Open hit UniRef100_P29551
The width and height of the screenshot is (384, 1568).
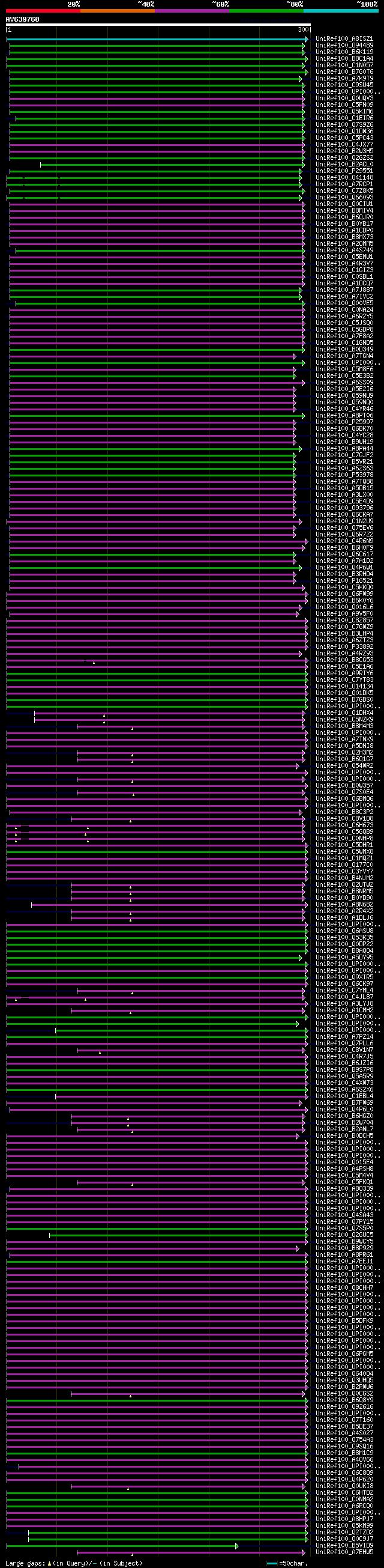(344, 171)
